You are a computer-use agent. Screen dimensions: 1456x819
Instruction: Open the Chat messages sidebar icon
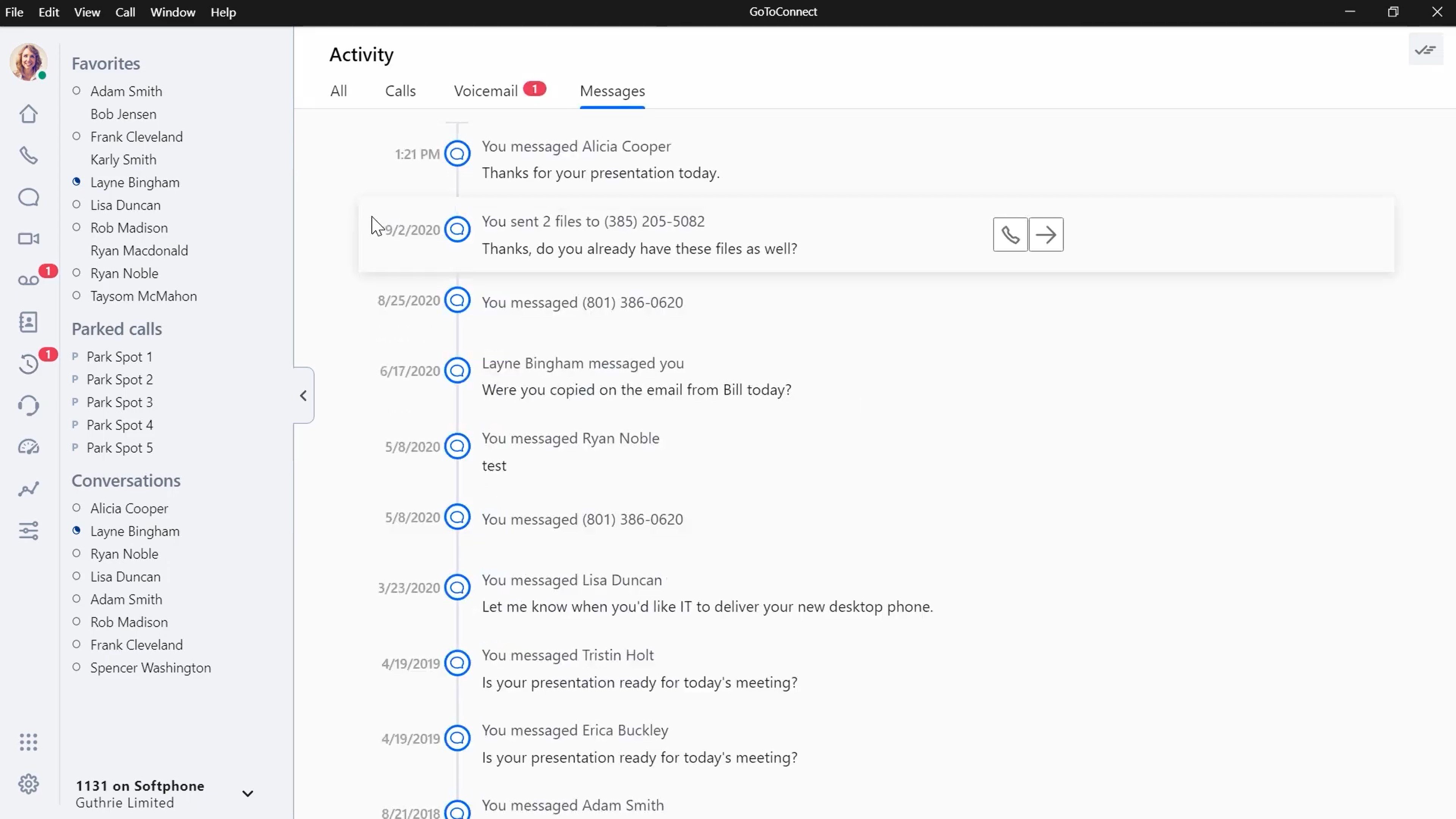coord(28,197)
